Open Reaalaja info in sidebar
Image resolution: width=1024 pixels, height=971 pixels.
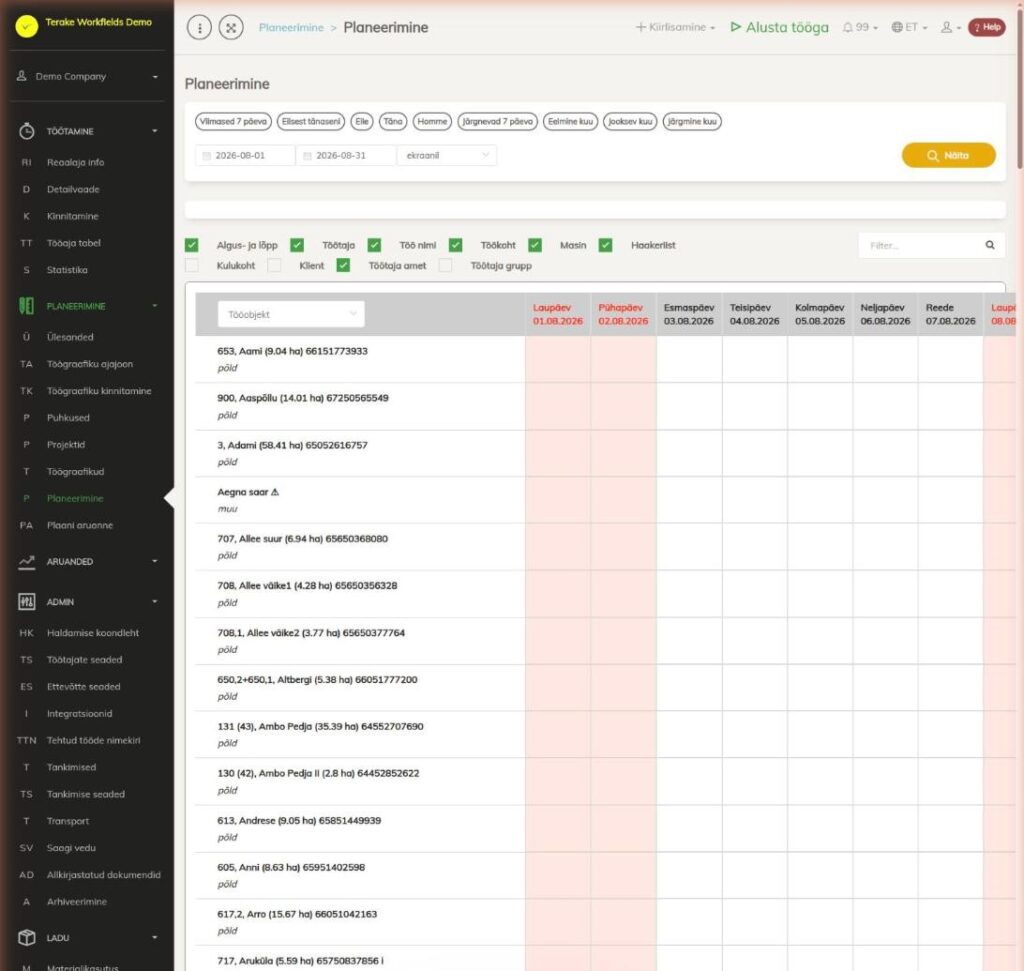tap(75, 163)
